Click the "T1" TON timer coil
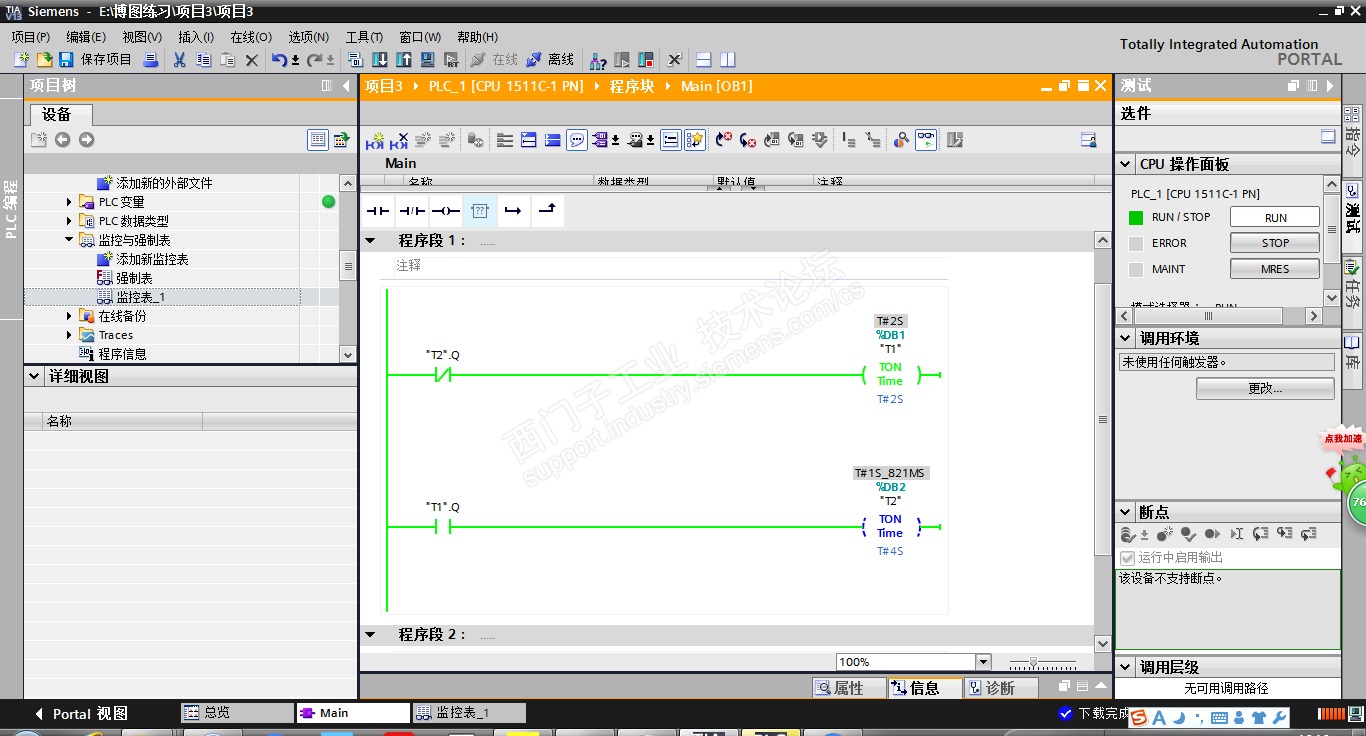This screenshot has height=736, width=1366. point(890,375)
